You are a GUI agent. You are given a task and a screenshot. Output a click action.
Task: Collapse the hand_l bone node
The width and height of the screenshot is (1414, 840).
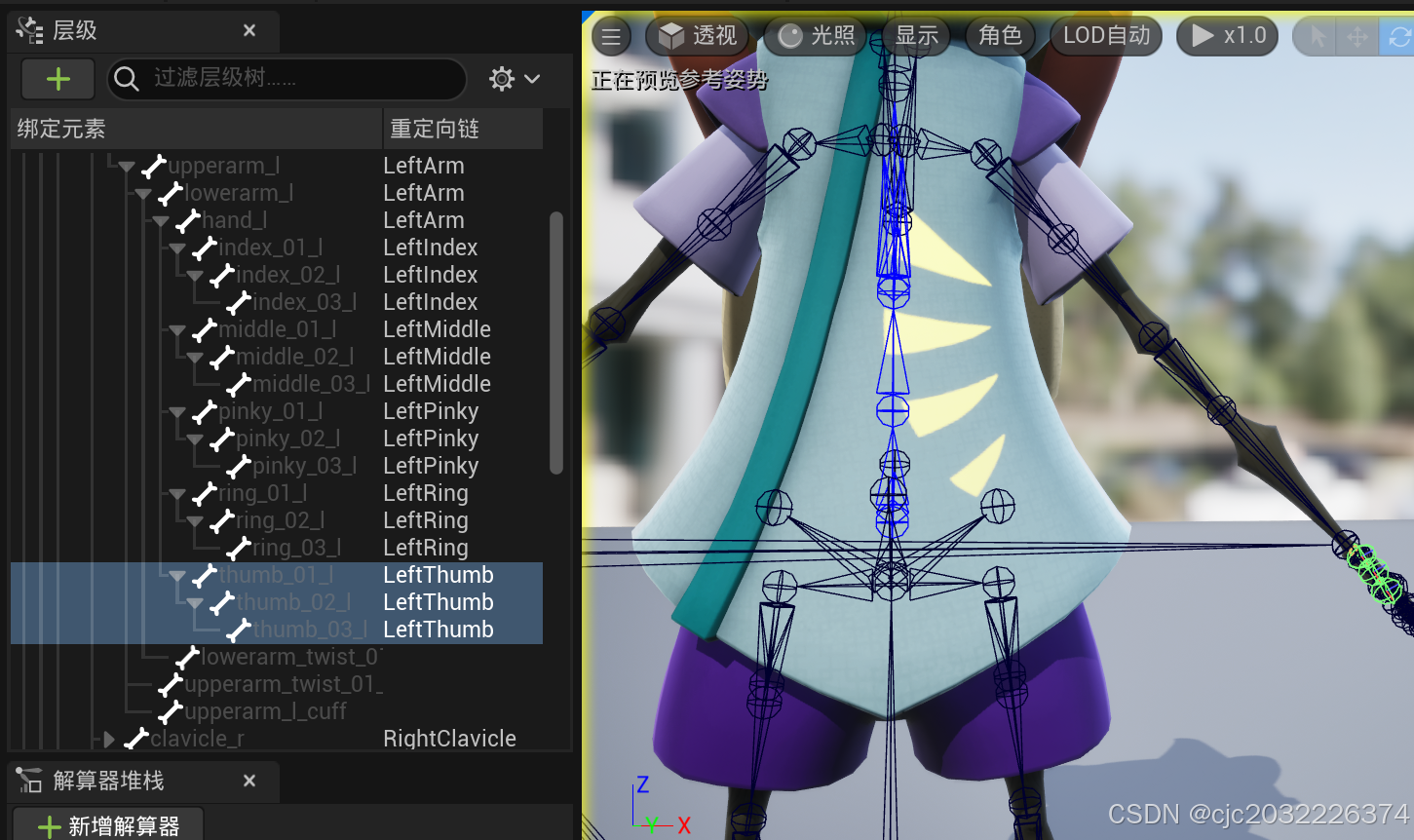(161, 221)
